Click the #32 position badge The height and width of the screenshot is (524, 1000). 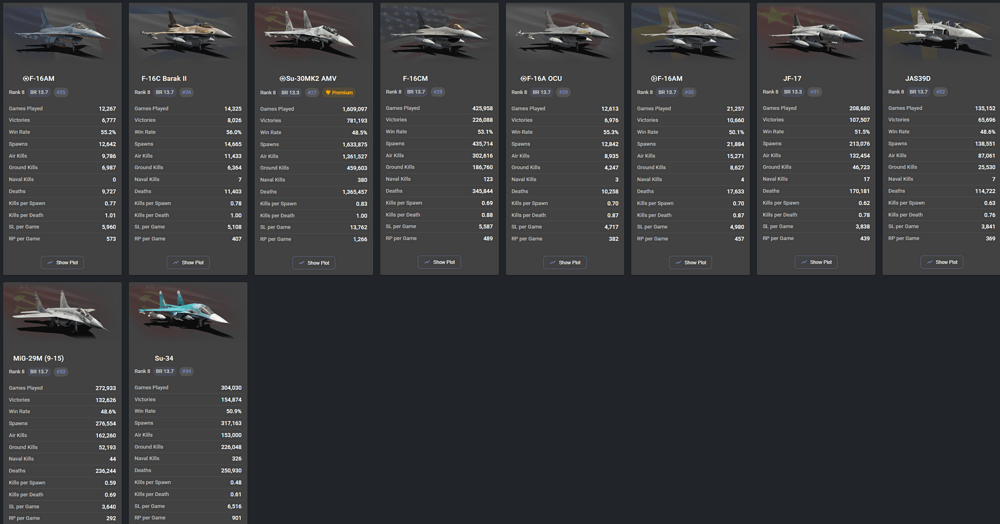(x=940, y=92)
